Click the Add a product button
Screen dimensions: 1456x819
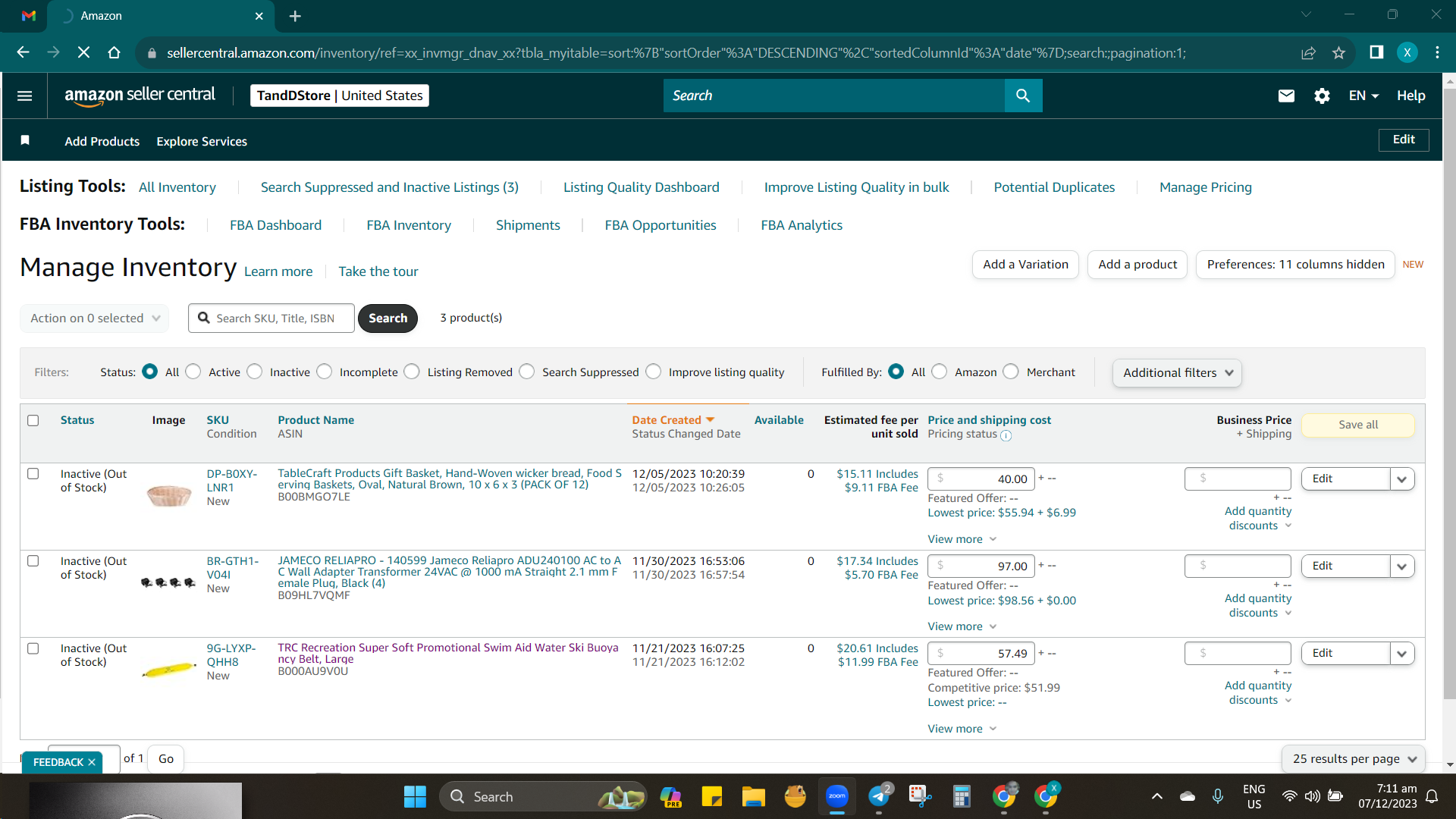pyautogui.click(x=1137, y=265)
